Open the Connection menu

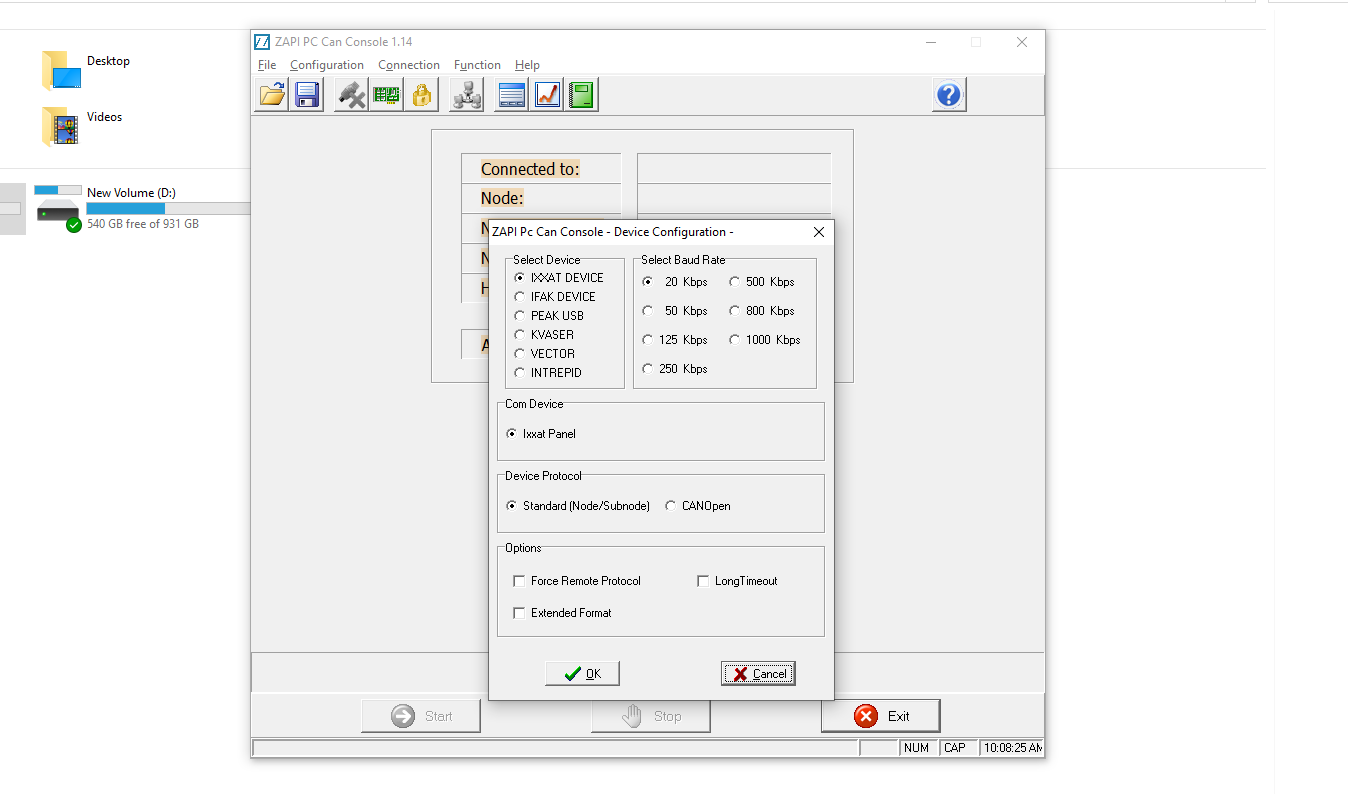coord(409,65)
